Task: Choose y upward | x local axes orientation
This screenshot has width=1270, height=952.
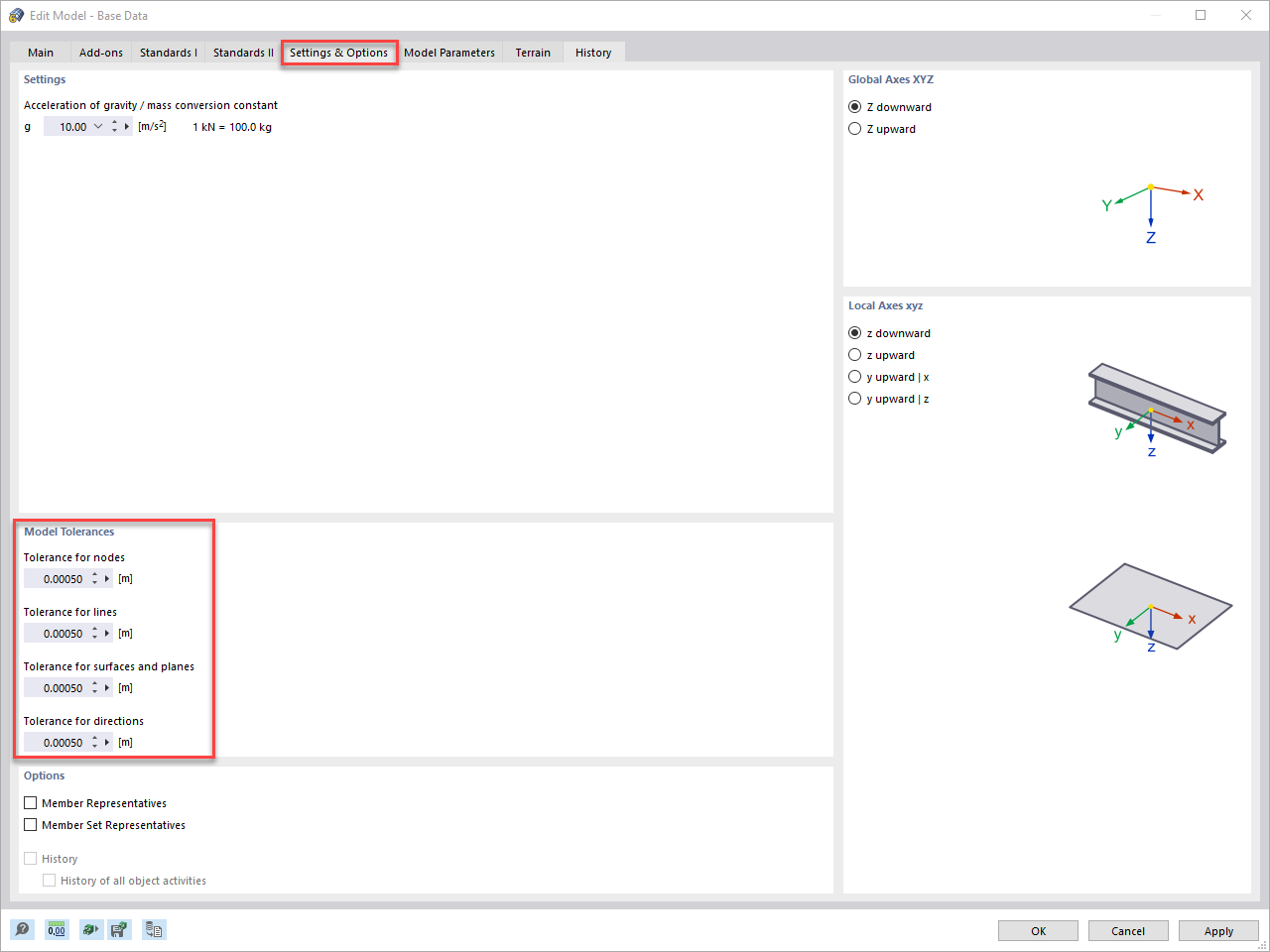Action: [x=854, y=376]
